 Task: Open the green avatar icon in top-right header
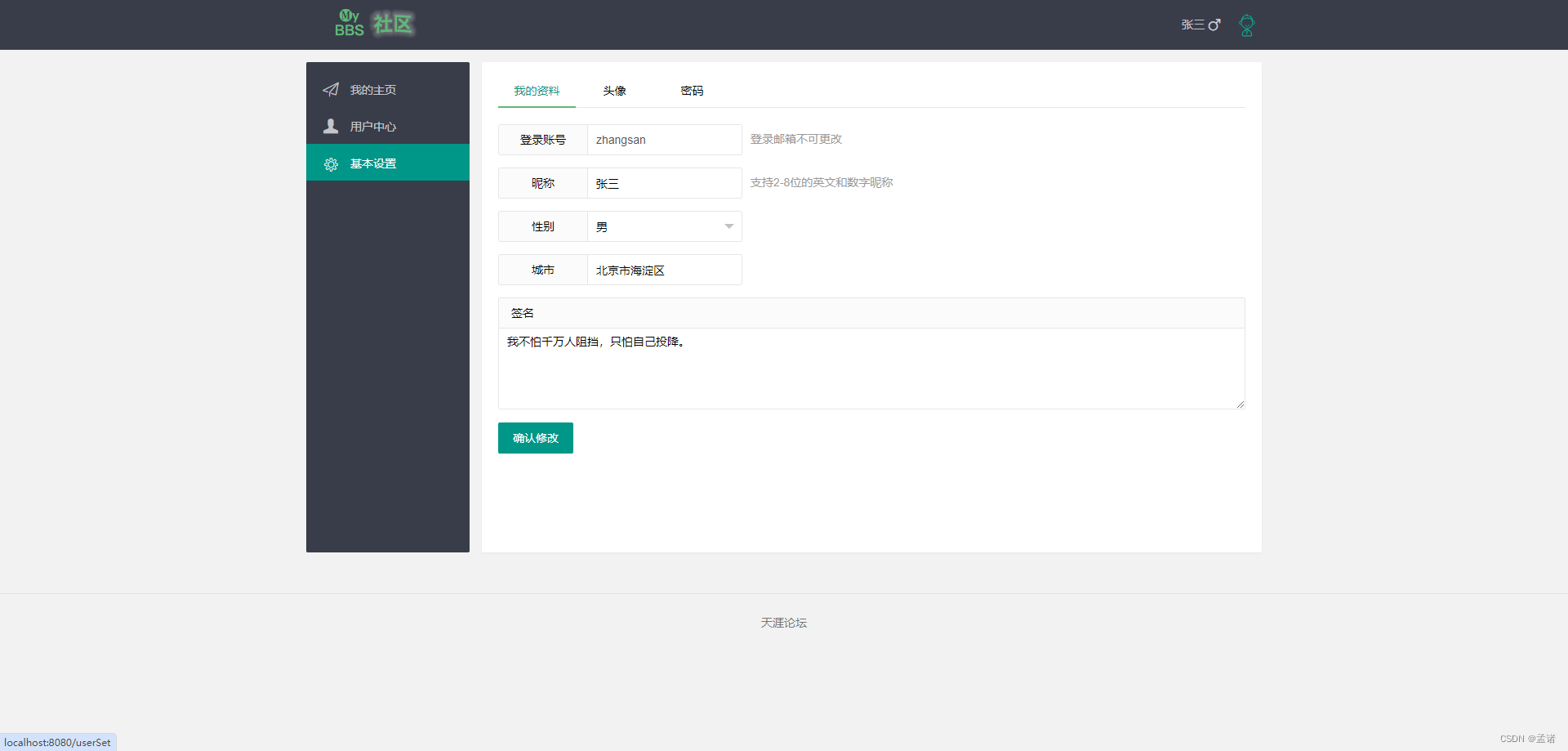coord(1246,25)
